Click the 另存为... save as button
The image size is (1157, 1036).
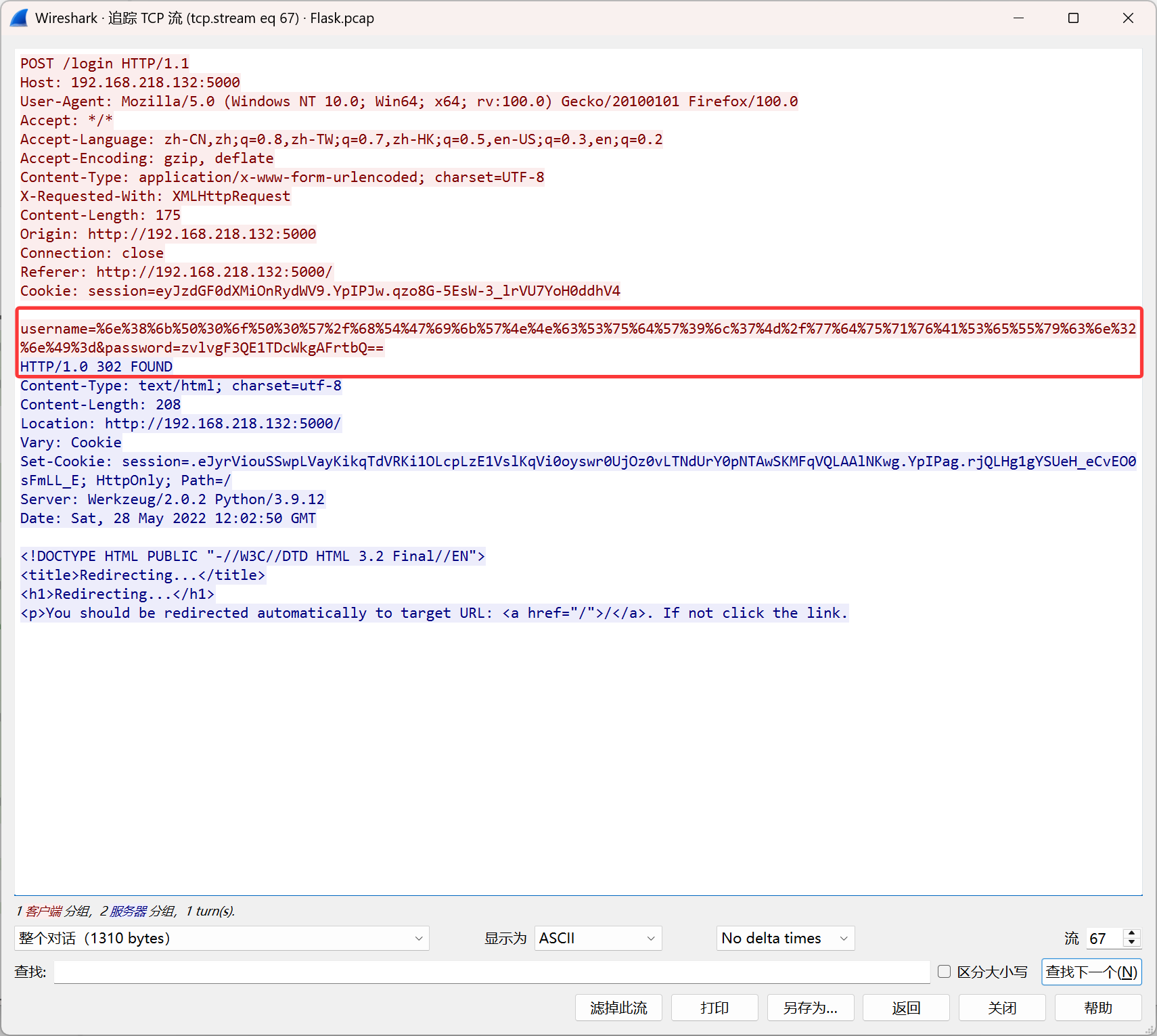coord(811,1008)
